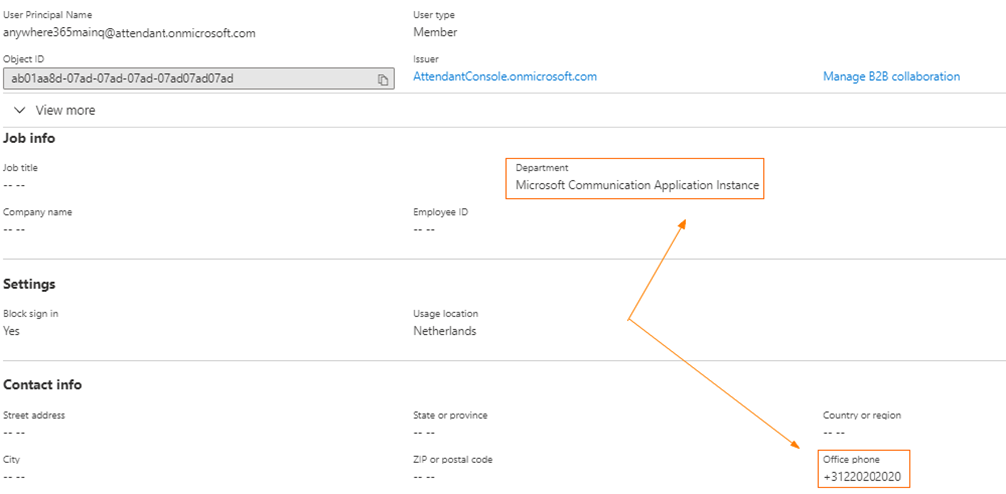
Task: Click the office phone number +31220202020
Action: coord(861,477)
